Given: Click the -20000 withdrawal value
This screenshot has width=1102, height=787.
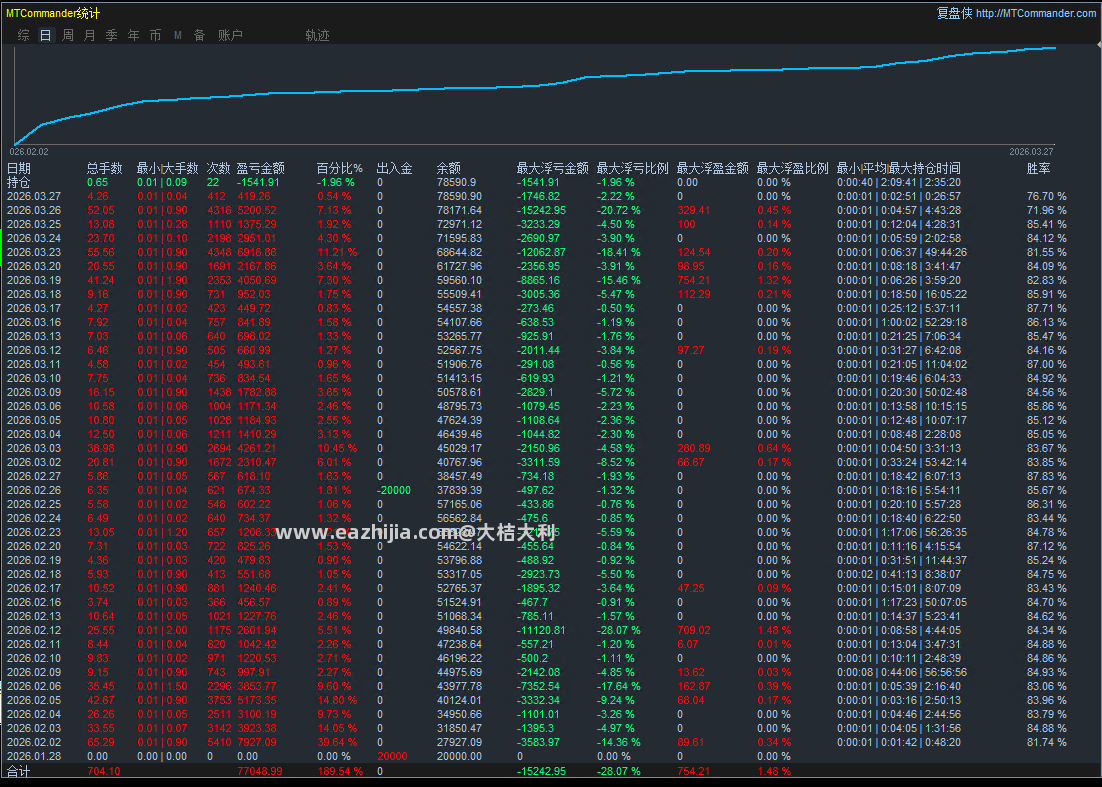Looking at the screenshot, I should pos(394,490).
